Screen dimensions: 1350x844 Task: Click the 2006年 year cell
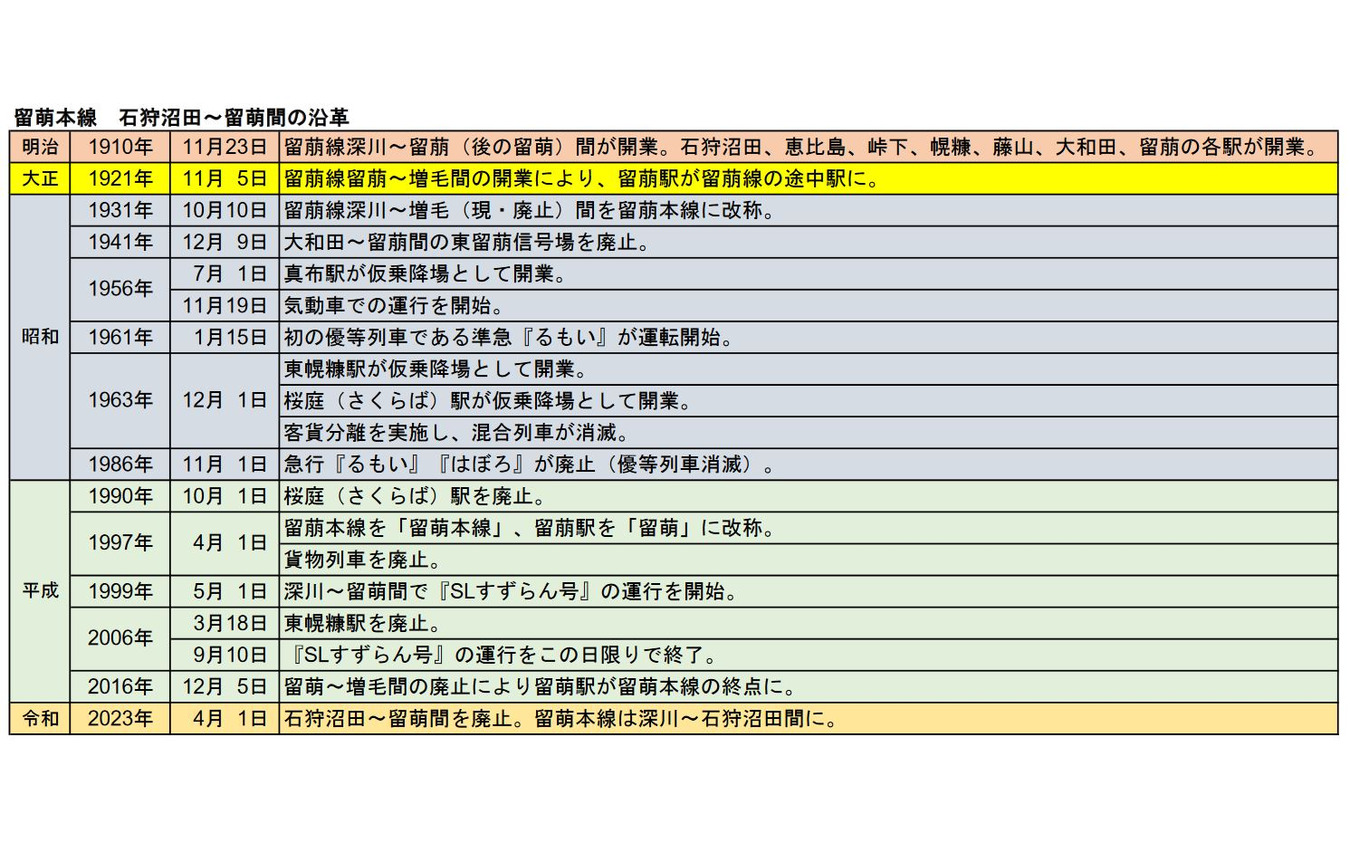pos(120,638)
